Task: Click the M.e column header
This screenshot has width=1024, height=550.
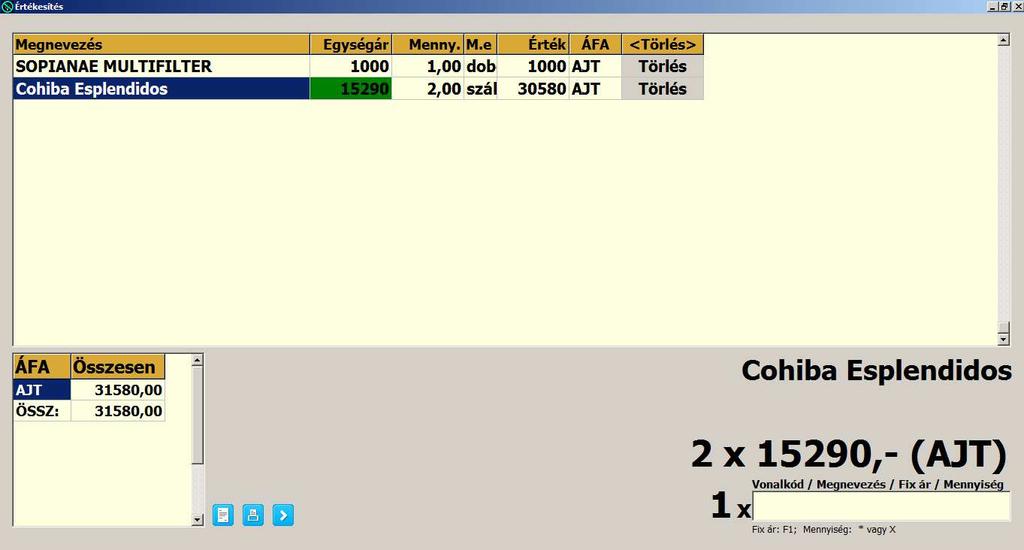Action: click(x=481, y=44)
